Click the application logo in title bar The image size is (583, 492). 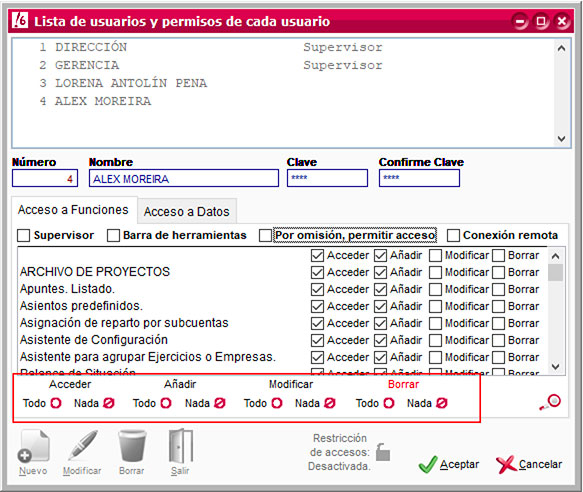click(x=20, y=20)
